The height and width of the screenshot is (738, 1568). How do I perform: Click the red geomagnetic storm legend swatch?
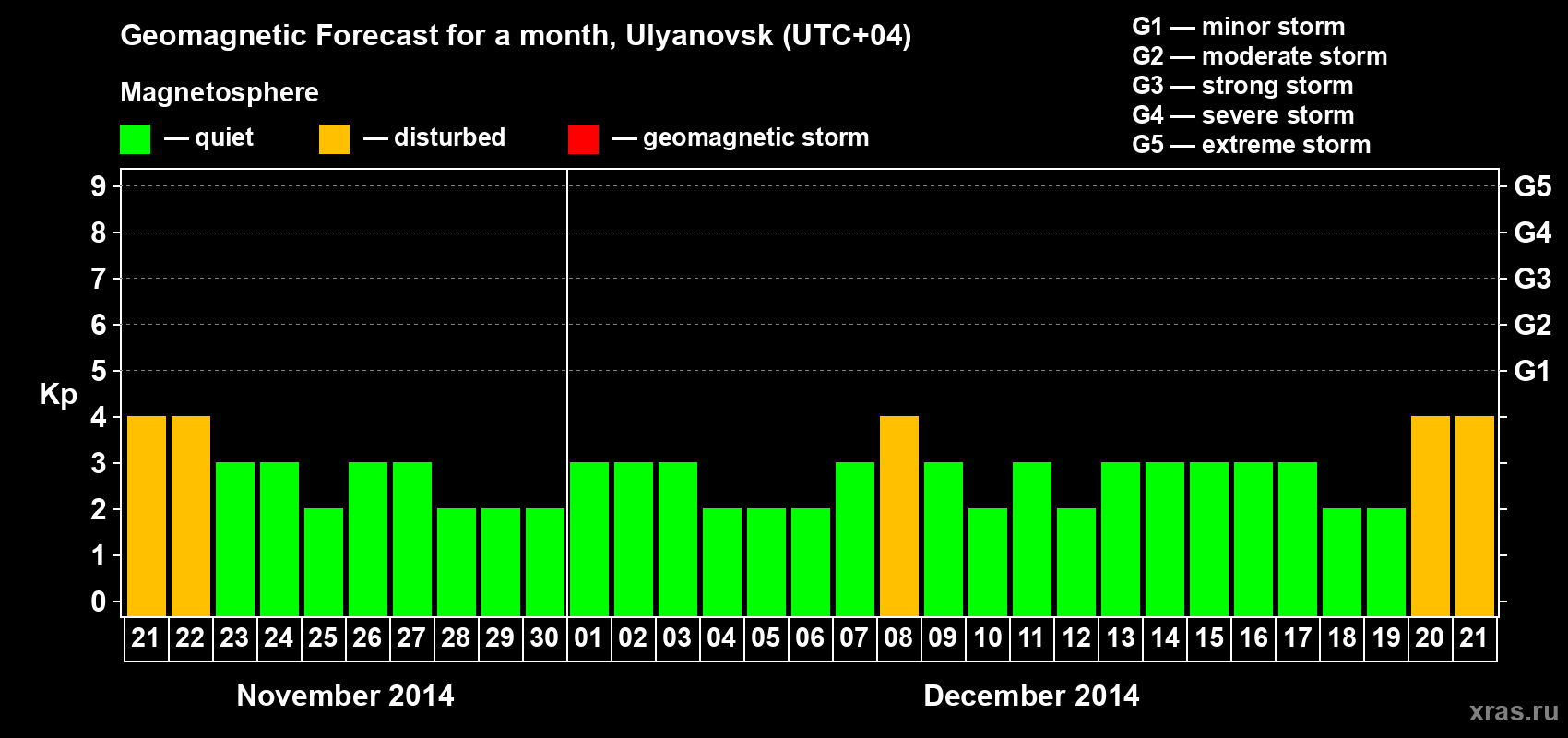pyautogui.click(x=584, y=139)
